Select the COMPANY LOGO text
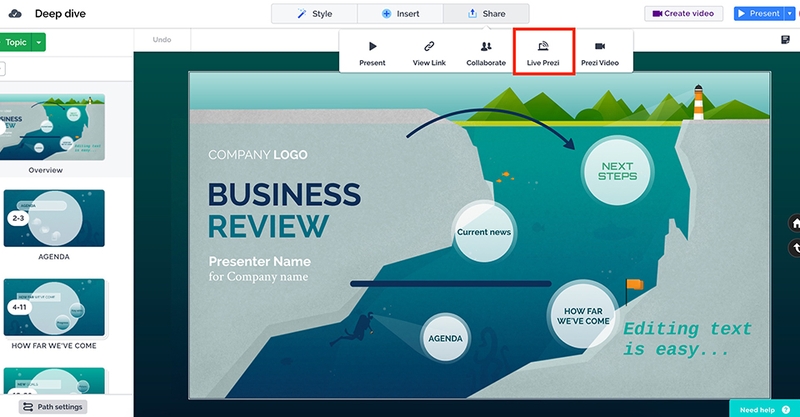Screen dimensions: 800x417 coord(258,155)
